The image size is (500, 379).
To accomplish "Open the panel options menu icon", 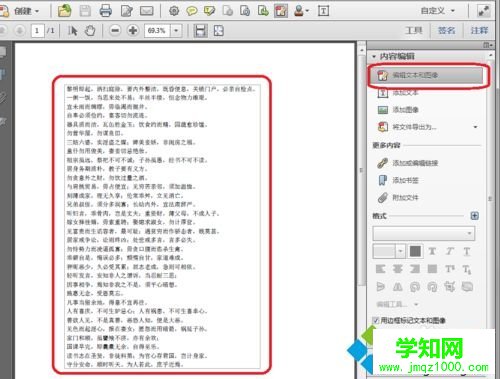I will point(488,45).
